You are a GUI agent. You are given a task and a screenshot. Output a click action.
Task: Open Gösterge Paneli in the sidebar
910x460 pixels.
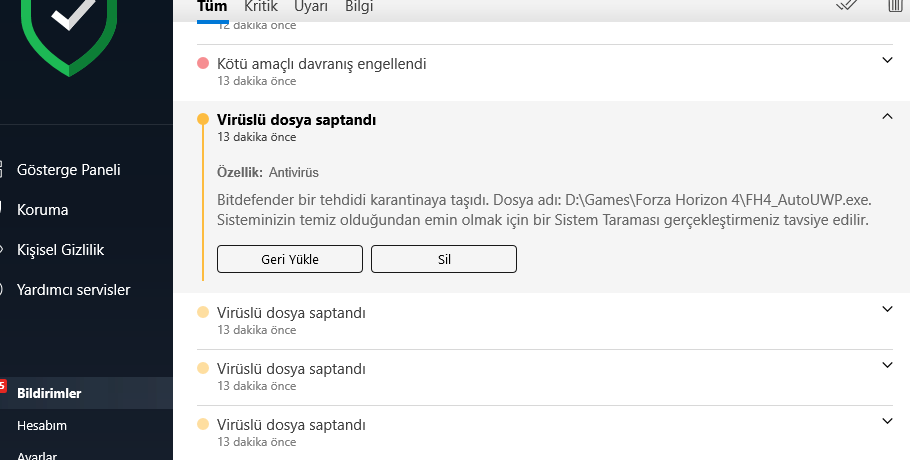click(x=68, y=170)
